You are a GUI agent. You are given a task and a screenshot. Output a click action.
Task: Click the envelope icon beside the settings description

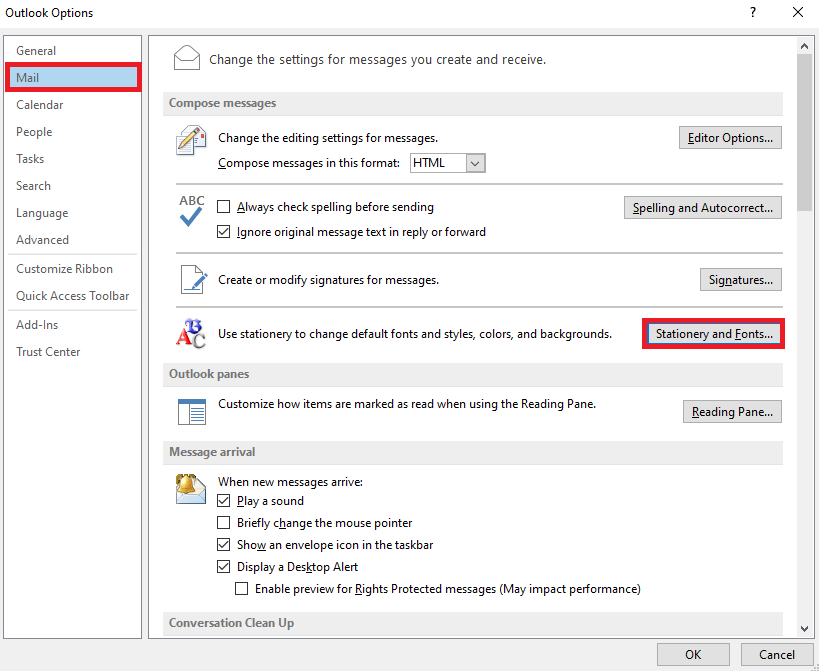click(186, 57)
